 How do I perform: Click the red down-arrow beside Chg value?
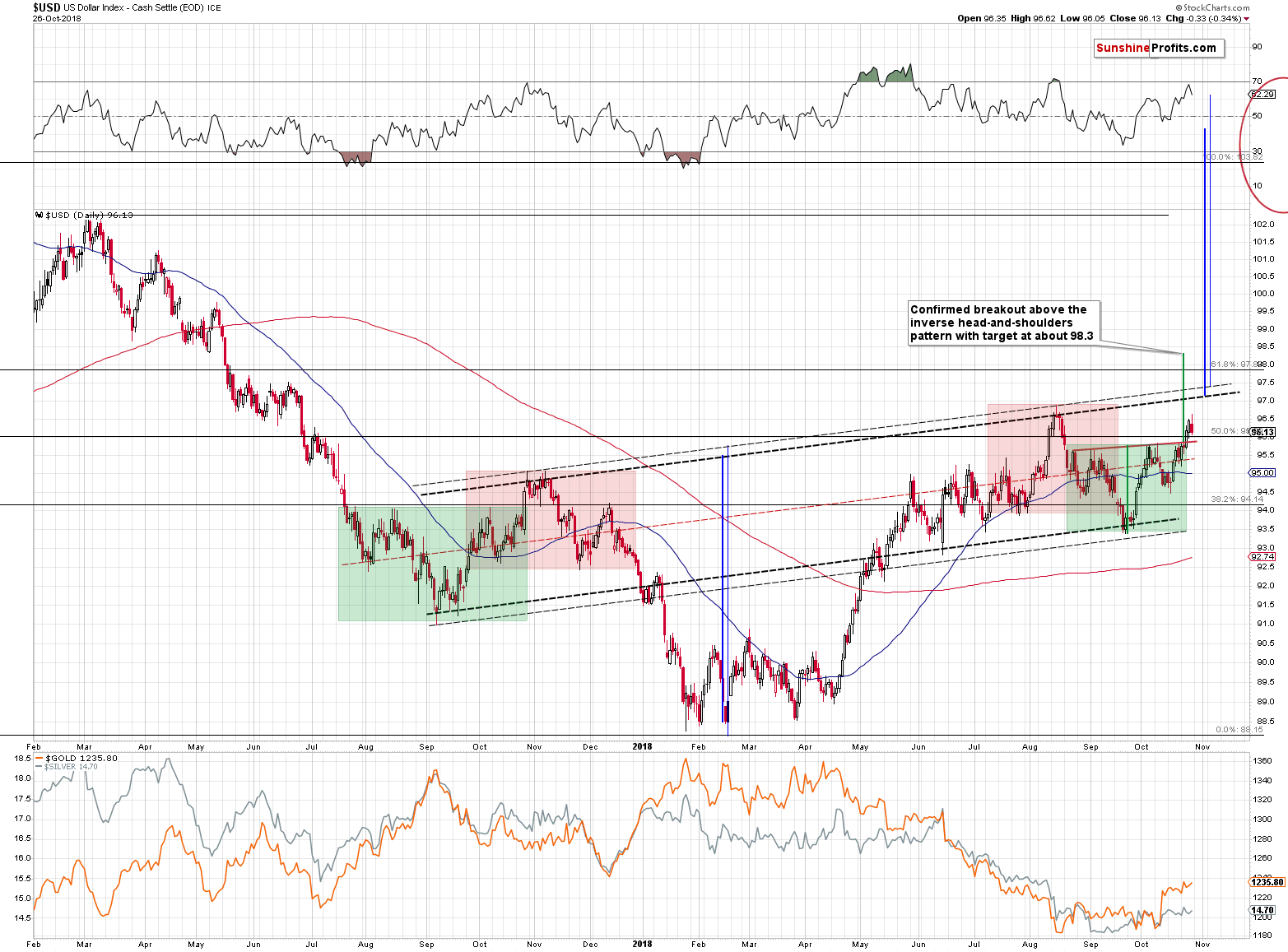[x=1247, y=19]
